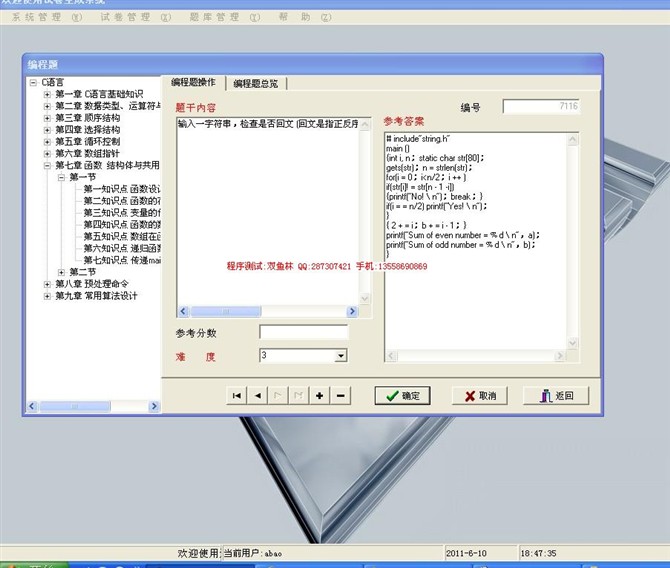The height and width of the screenshot is (568, 670).
Task: Click tree panel scrollbar right arrow
Action: (154, 406)
